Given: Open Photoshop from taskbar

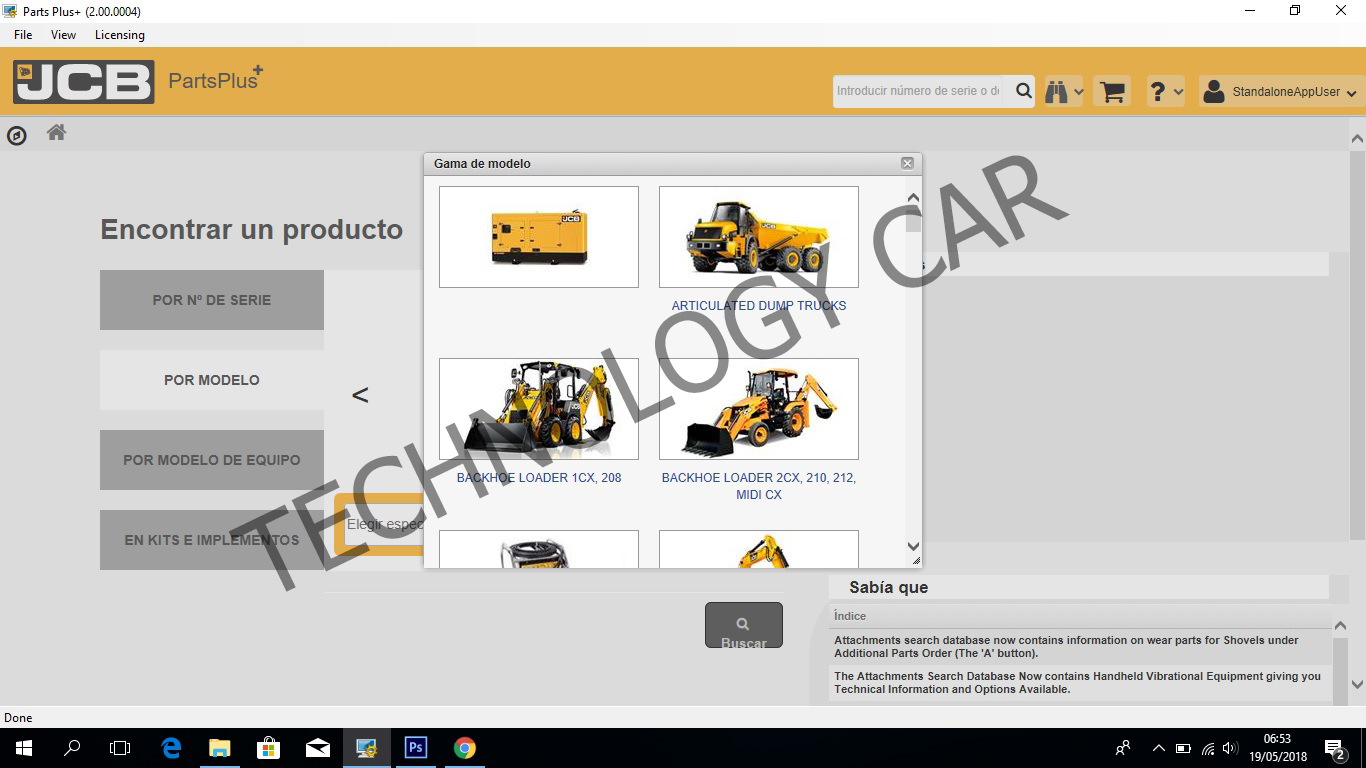Looking at the screenshot, I should point(416,748).
